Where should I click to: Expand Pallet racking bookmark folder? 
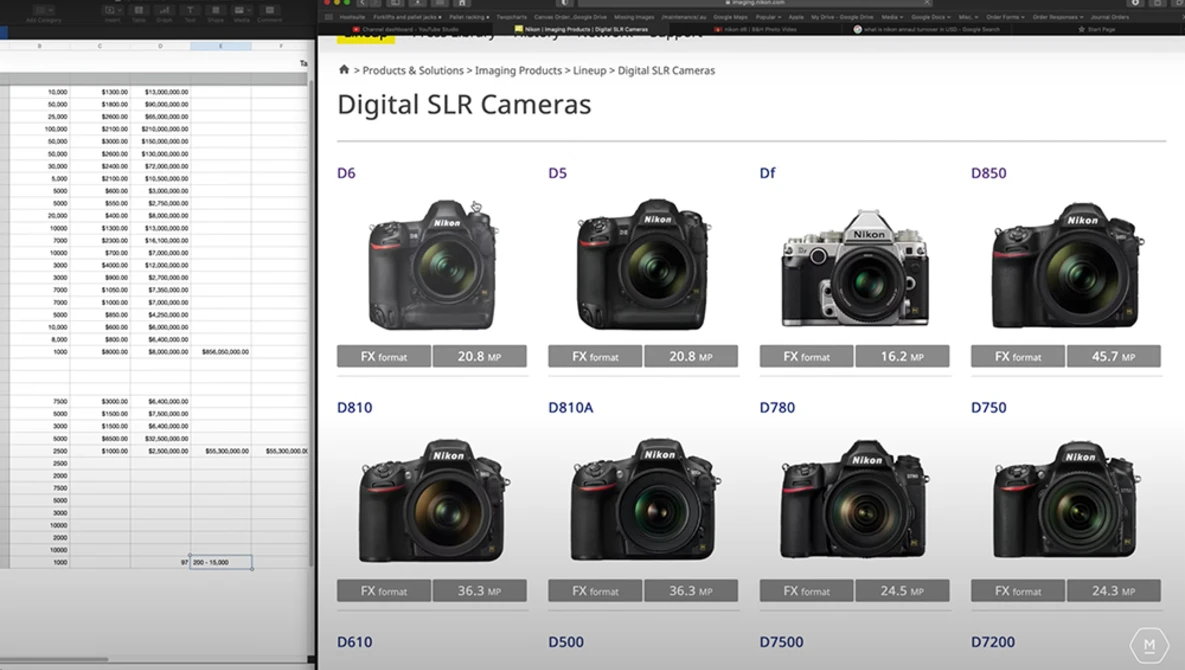469,17
